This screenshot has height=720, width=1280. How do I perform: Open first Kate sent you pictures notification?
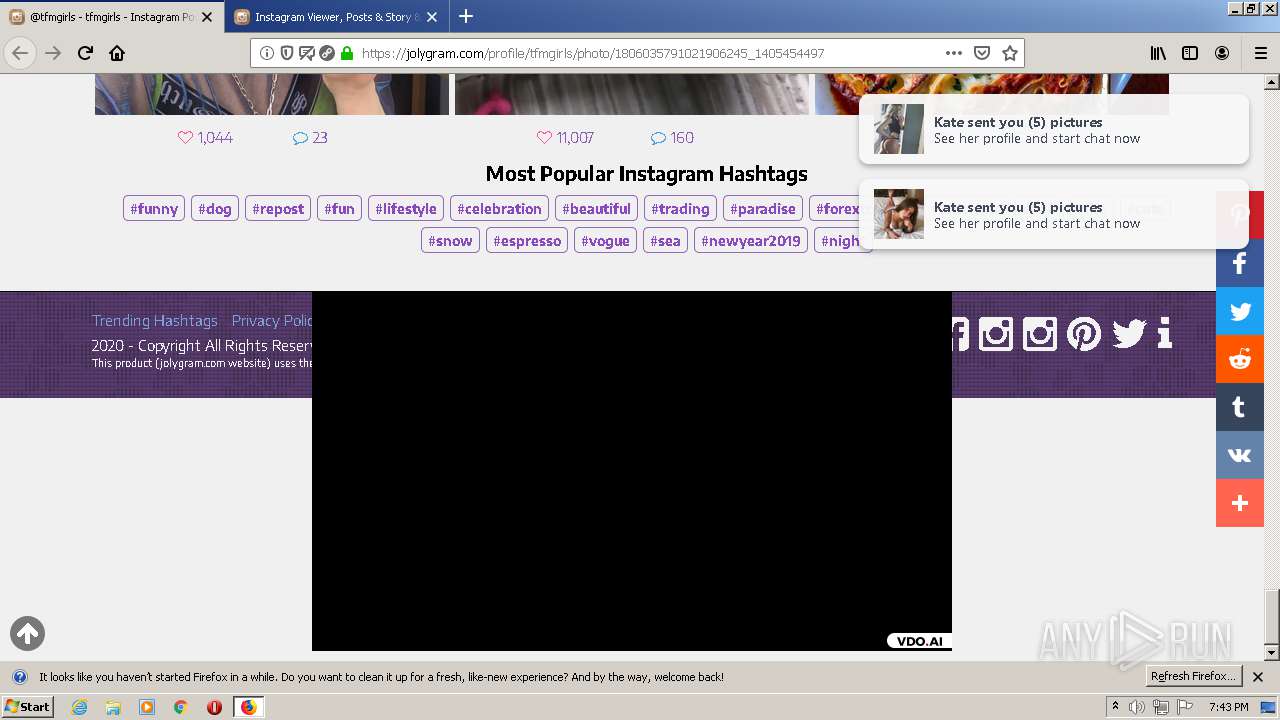click(1054, 129)
